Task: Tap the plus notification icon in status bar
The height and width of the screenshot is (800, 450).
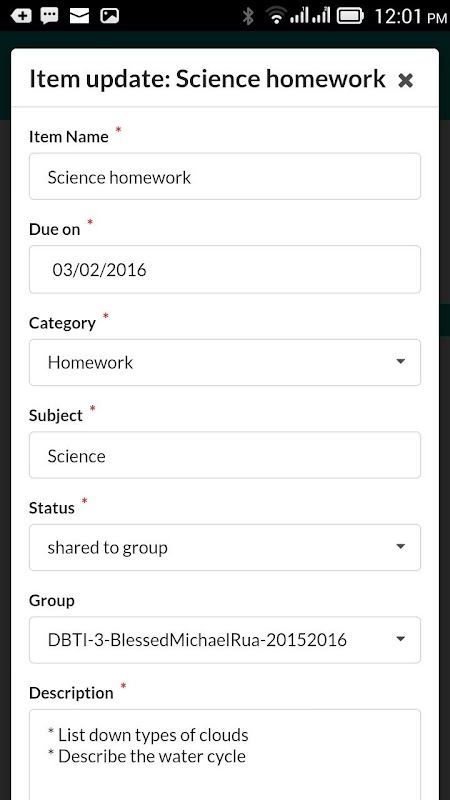Action: point(20,16)
